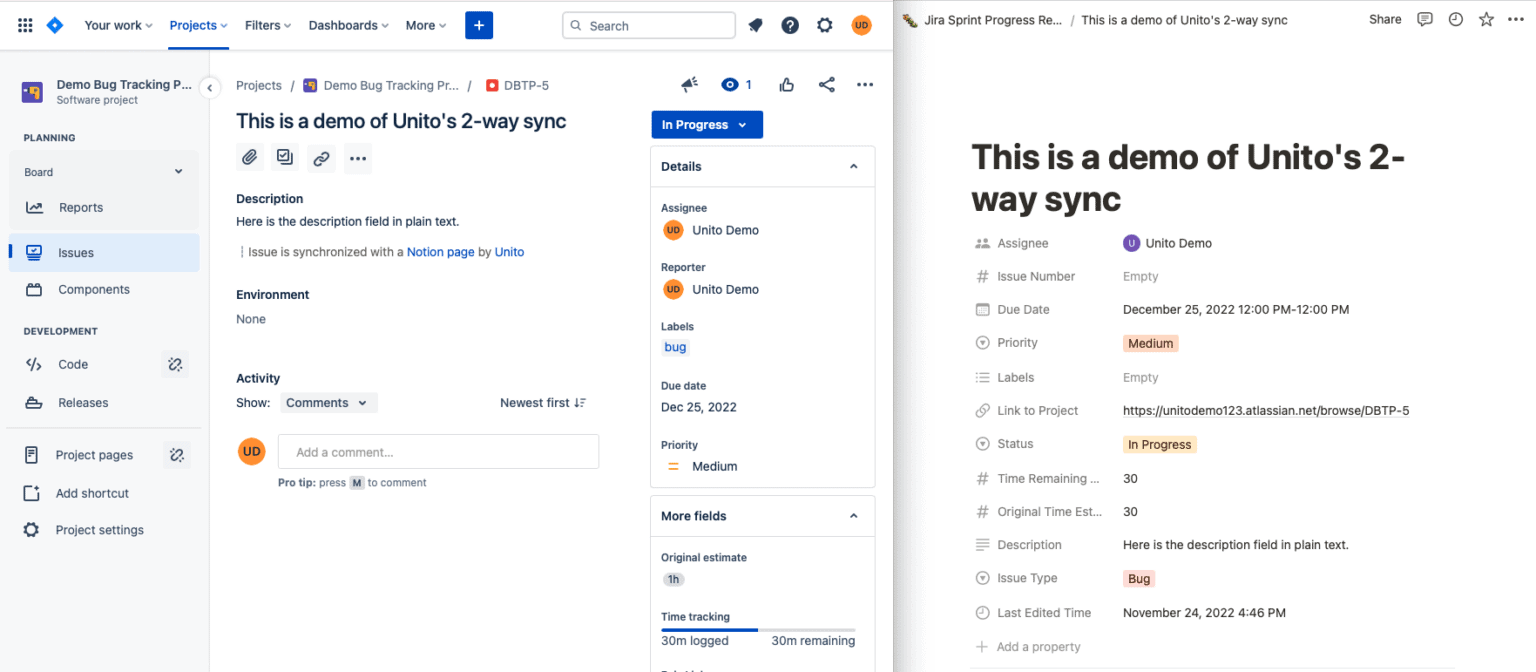Viewport: 1536px width, 672px height.
Task: Click Add shortcut in the sidebar
Action: (x=92, y=493)
